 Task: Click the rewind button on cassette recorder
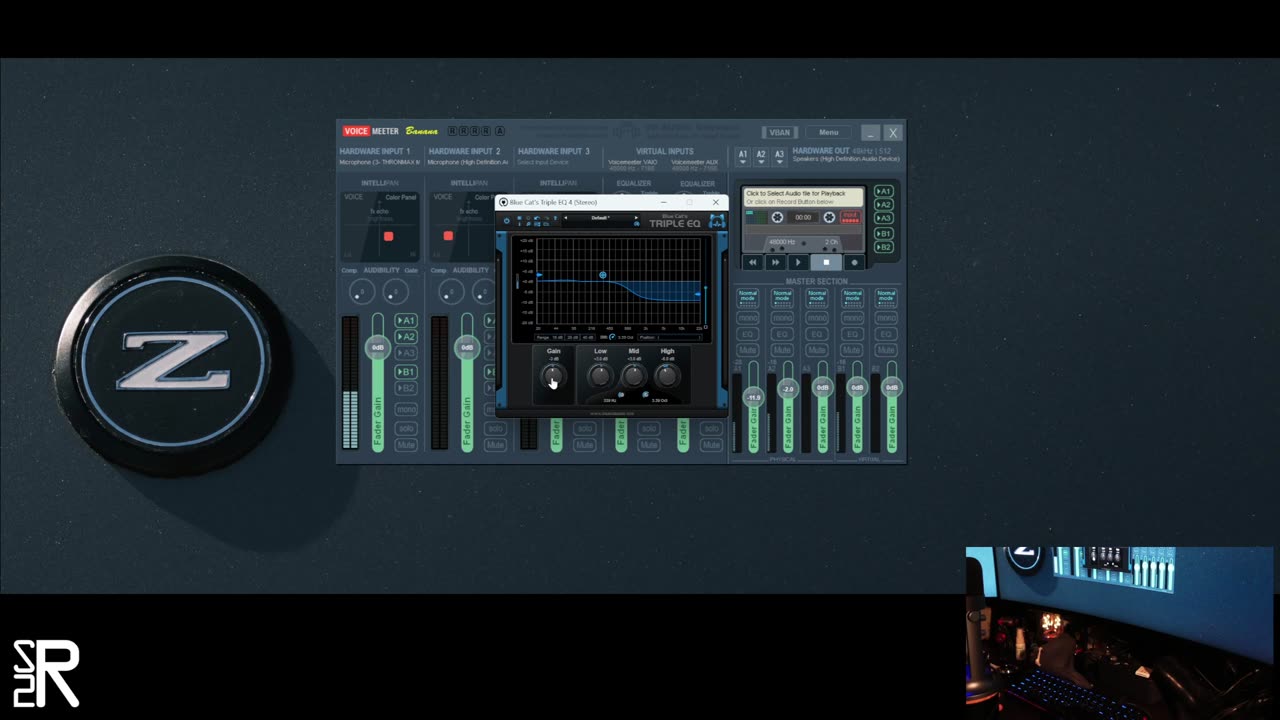(x=753, y=262)
